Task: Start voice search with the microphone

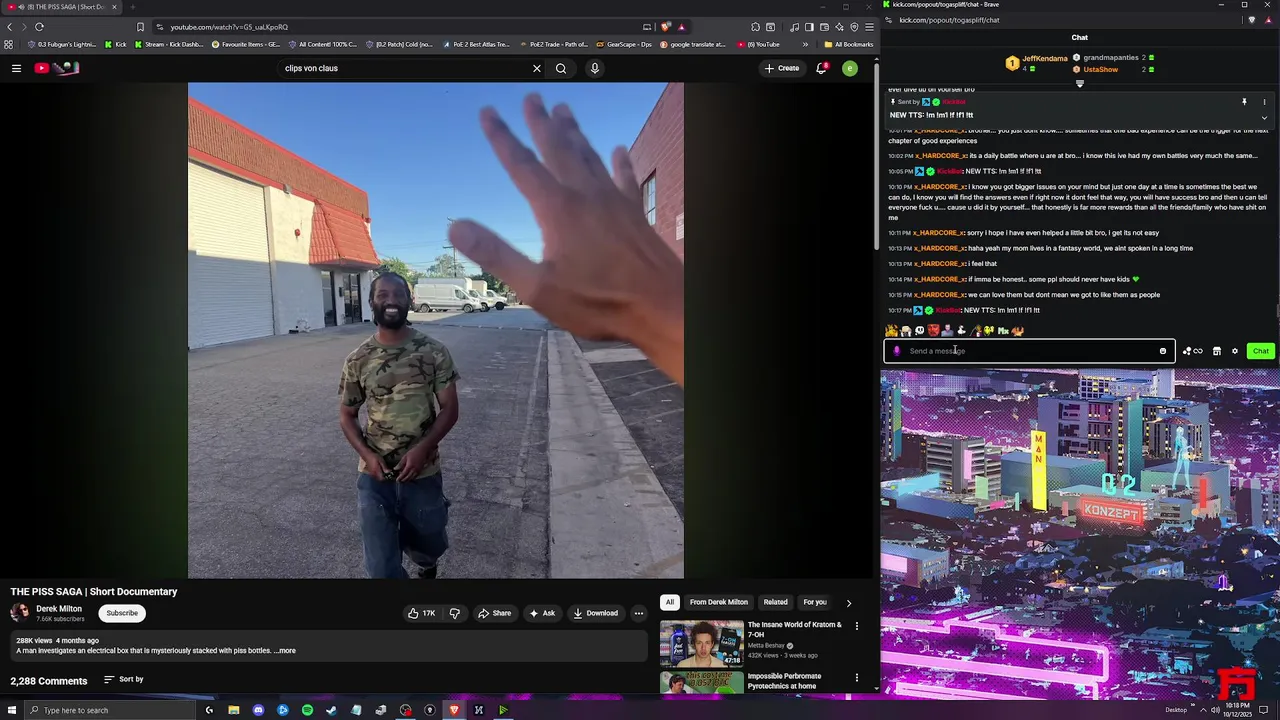Action: (594, 68)
